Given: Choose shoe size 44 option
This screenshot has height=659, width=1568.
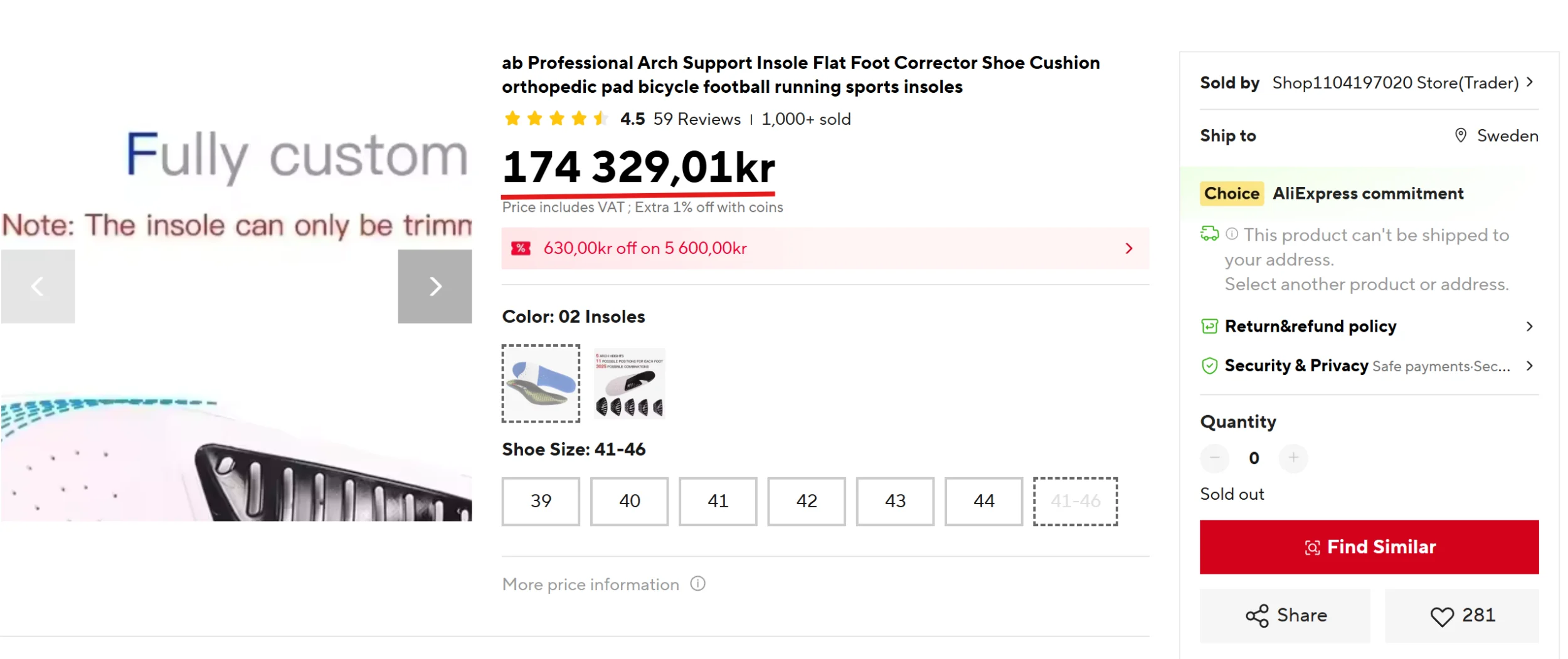Looking at the screenshot, I should click(983, 501).
